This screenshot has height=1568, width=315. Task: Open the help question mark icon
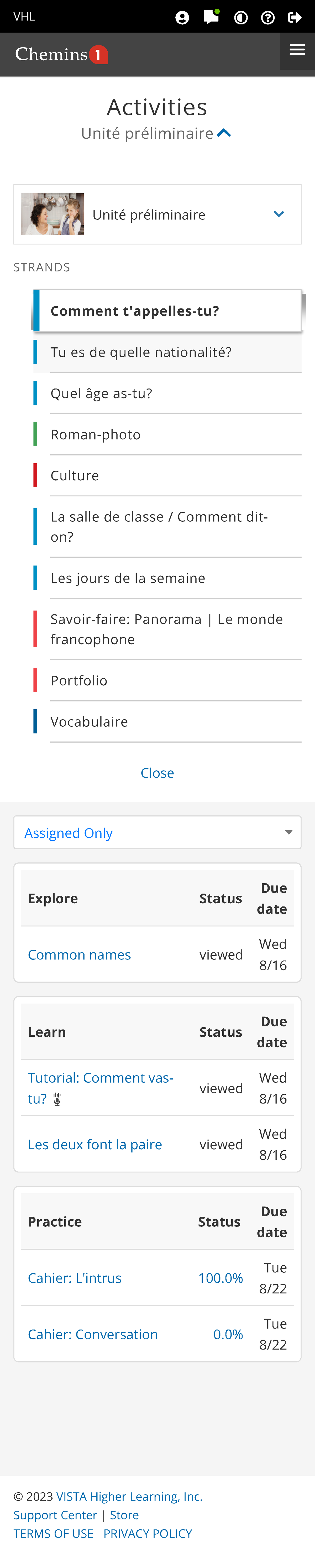click(267, 18)
